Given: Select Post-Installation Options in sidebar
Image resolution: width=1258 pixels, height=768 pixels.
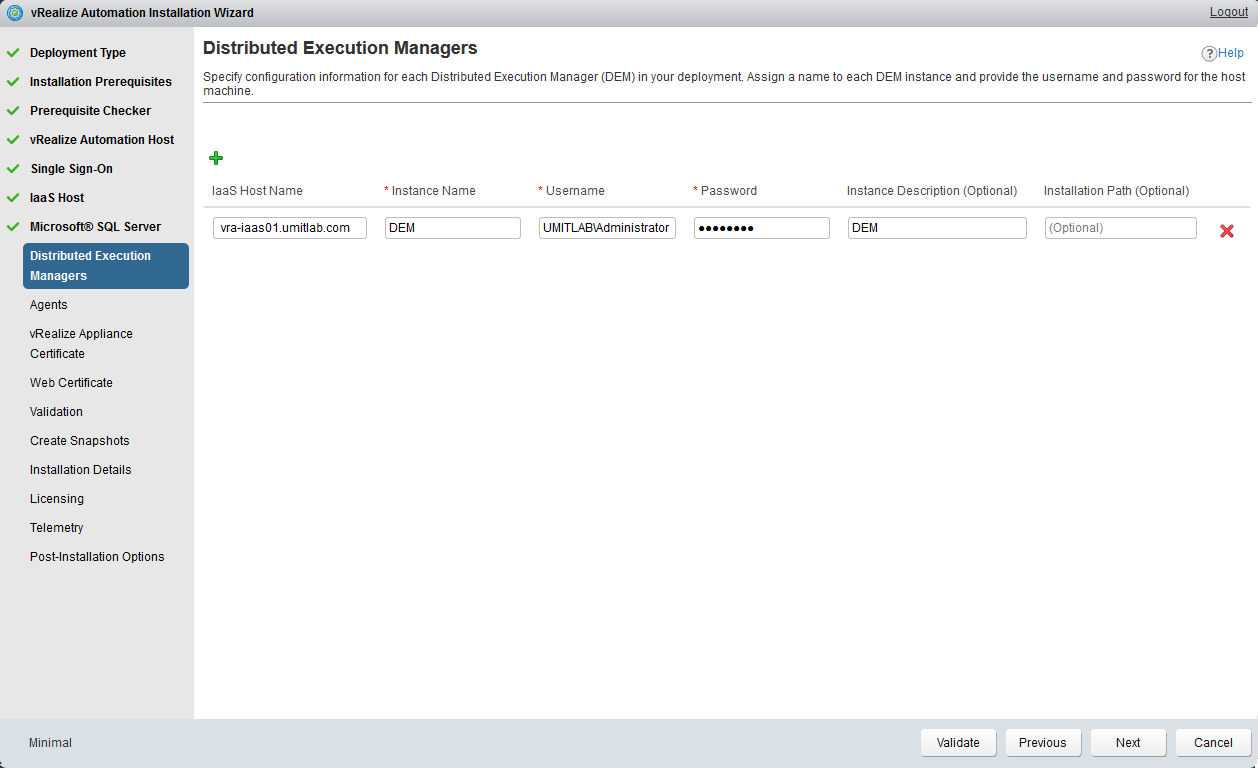Looking at the screenshot, I should (x=97, y=557).
